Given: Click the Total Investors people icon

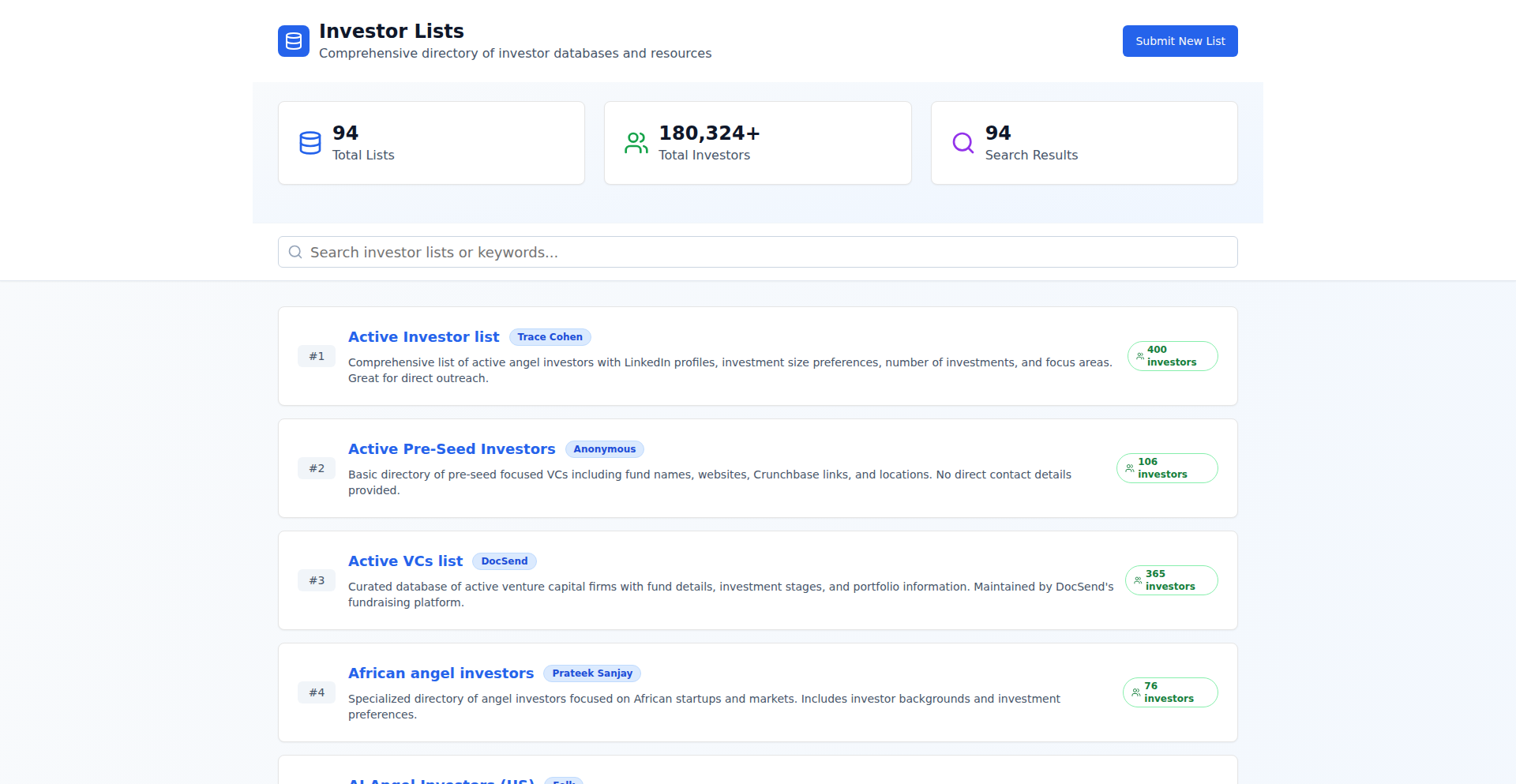Looking at the screenshot, I should click(636, 143).
